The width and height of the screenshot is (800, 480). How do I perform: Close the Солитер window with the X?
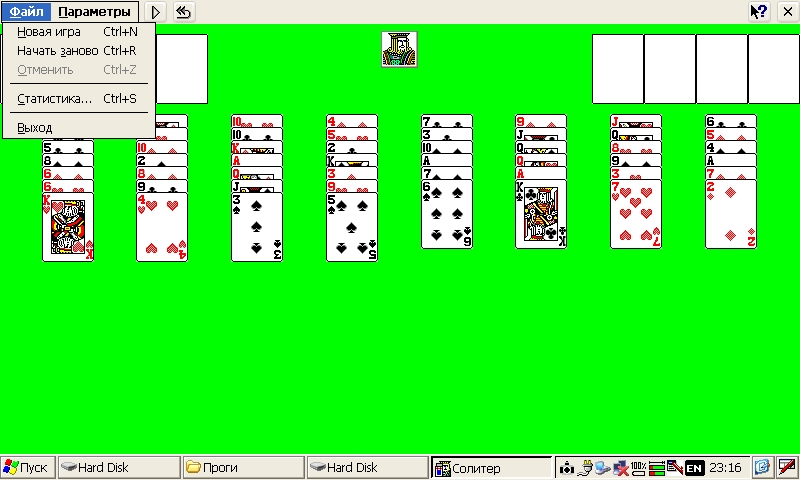click(x=787, y=11)
